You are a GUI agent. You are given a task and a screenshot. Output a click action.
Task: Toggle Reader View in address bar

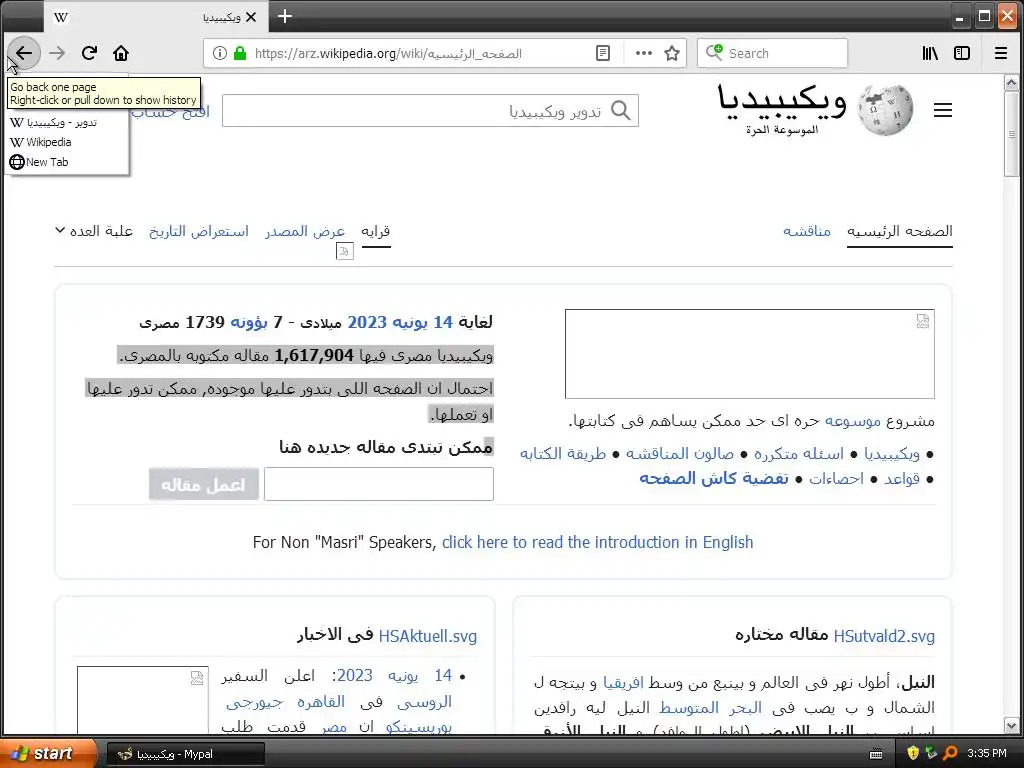pos(603,53)
